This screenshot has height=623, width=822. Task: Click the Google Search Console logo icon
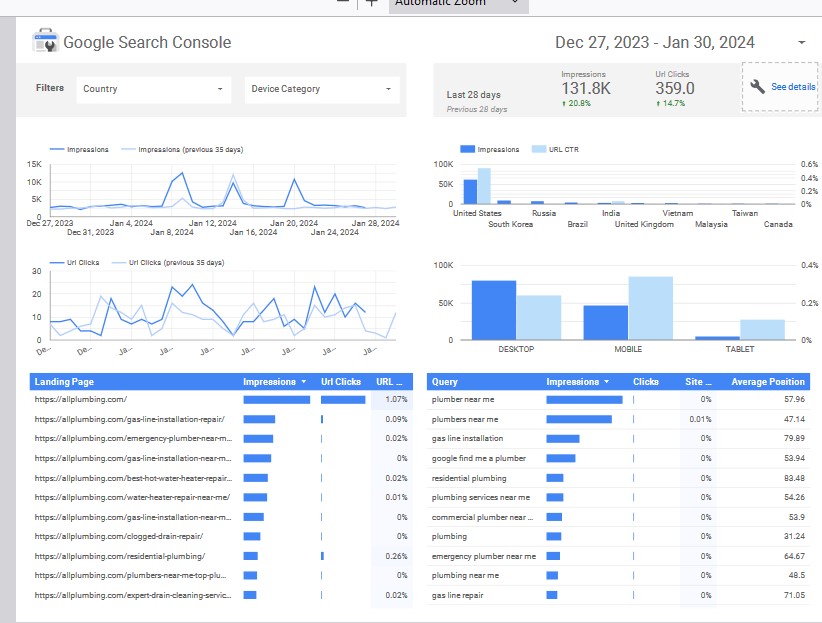46,42
